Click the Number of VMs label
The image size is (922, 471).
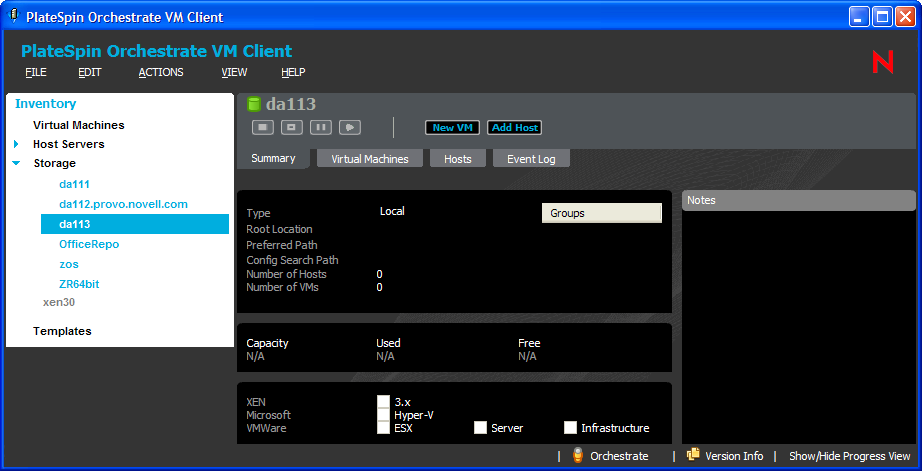282,288
